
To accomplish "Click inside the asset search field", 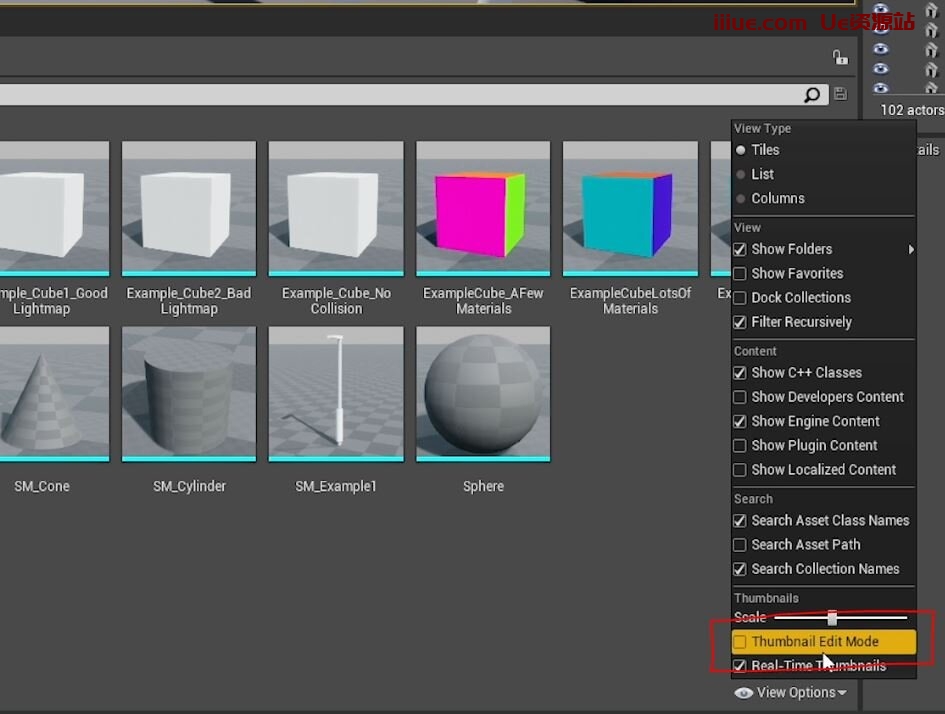I will 400,95.
